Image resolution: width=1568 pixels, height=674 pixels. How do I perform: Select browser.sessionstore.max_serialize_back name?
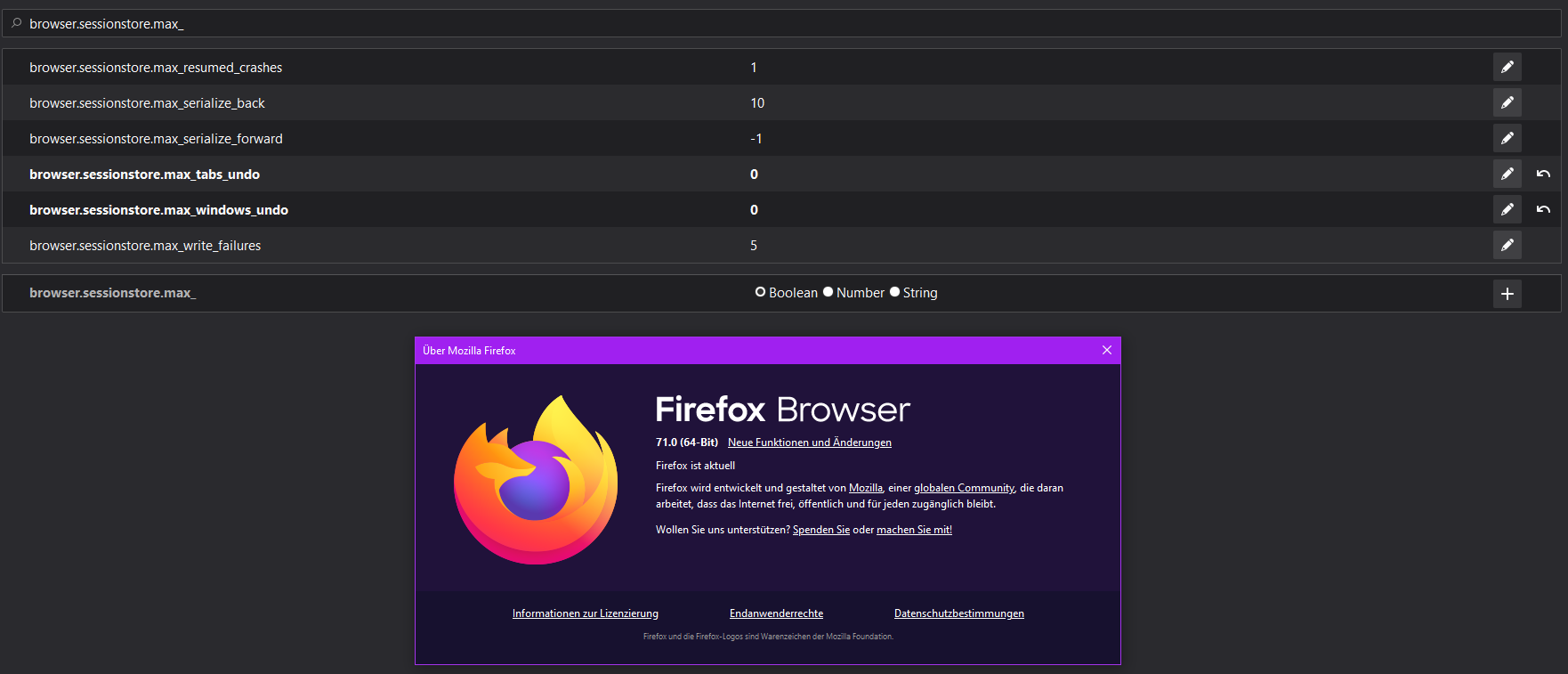[x=147, y=103]
